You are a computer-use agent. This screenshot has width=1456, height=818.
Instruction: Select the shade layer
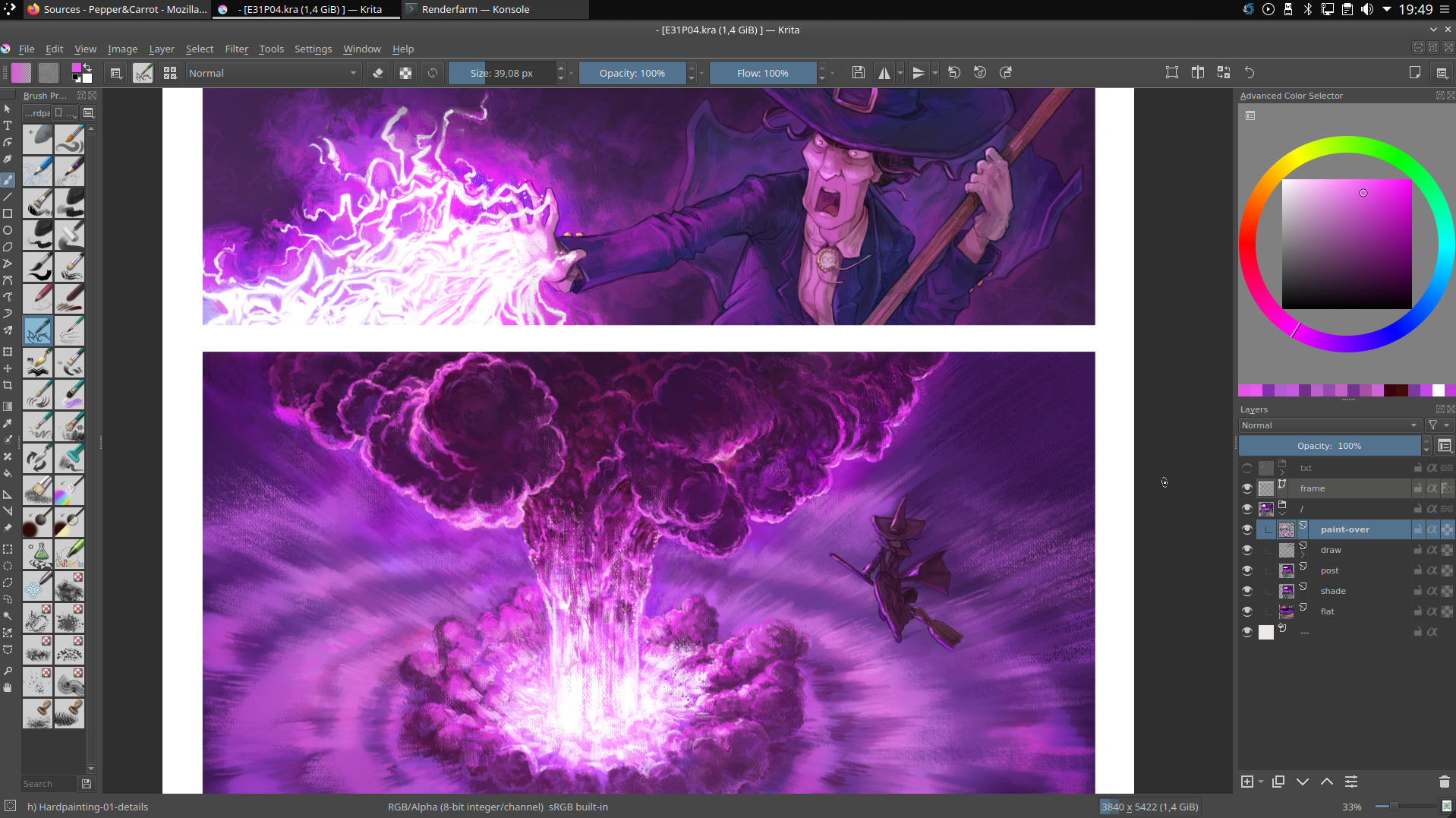click(x=1333, y=591)
